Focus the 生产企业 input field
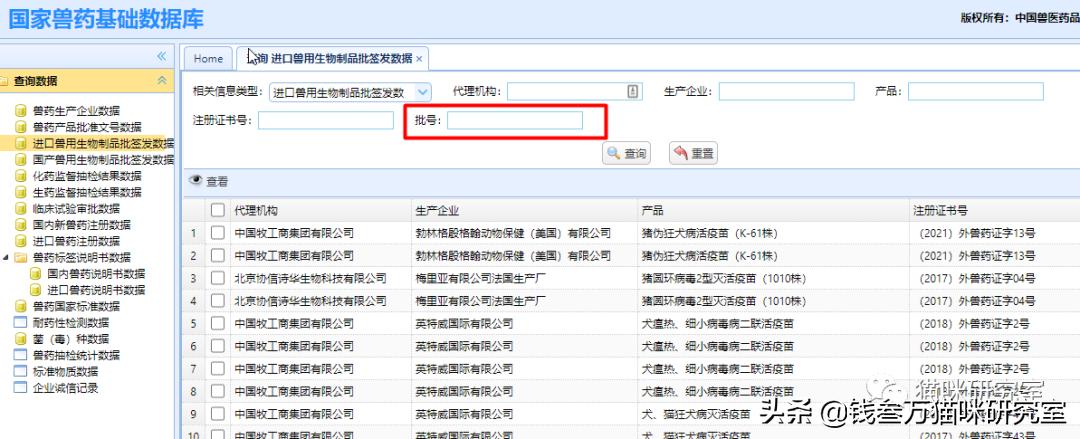1080x439 pixels. [x=787, y=91]
